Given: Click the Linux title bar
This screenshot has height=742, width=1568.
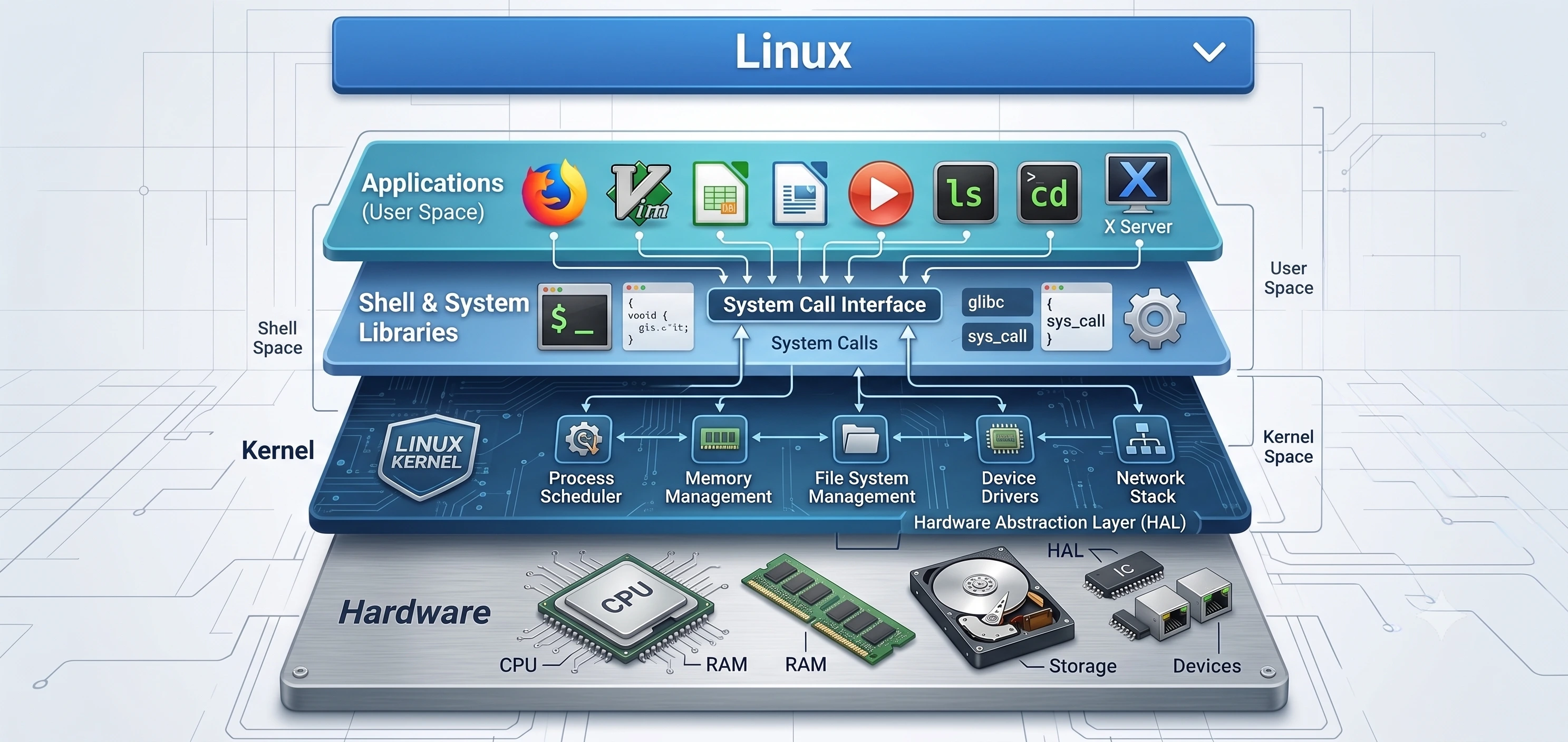Looking at the screenshot, I should point(793,55).
